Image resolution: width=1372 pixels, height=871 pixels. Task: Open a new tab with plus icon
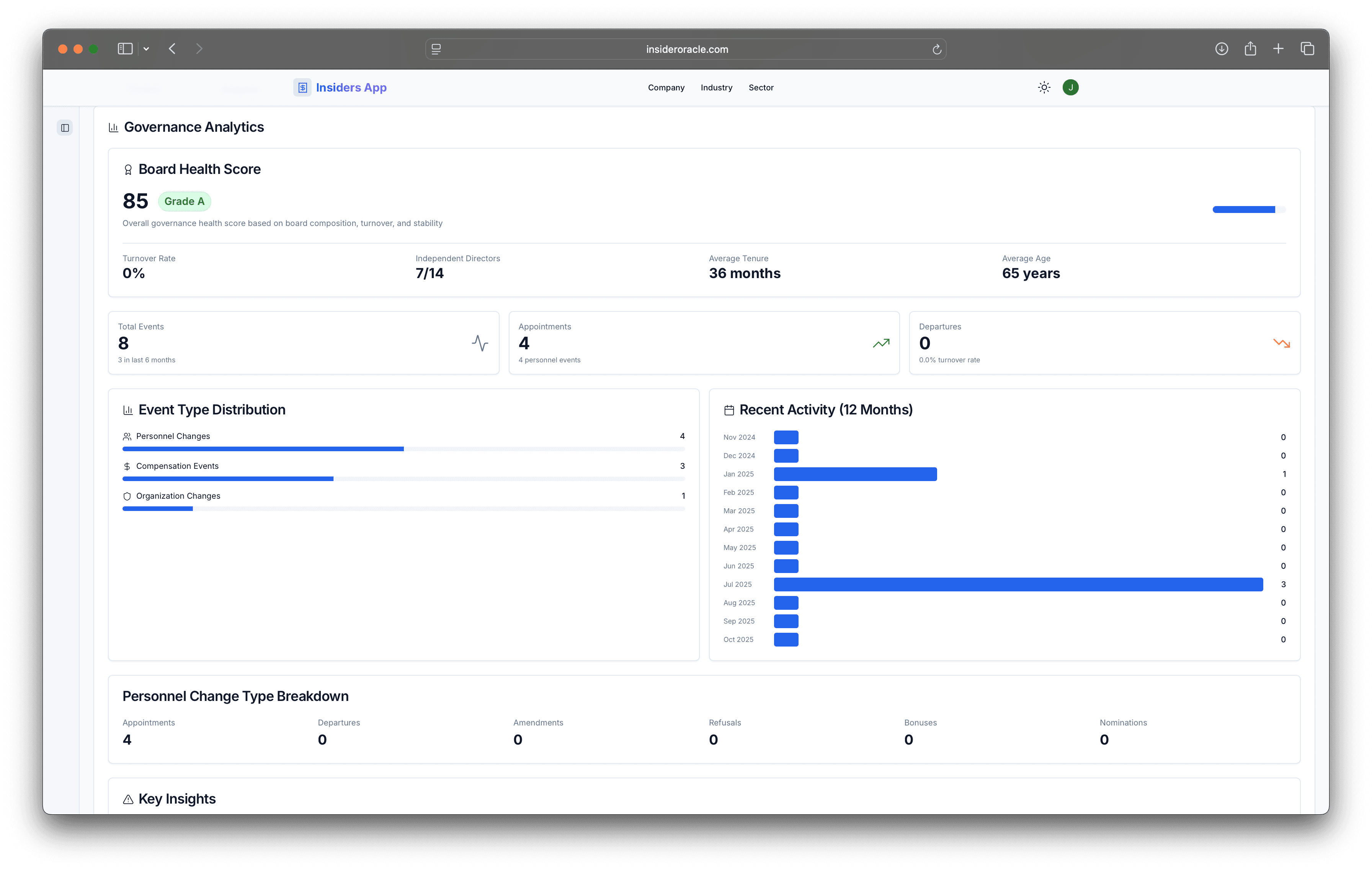pos(1278,49)
